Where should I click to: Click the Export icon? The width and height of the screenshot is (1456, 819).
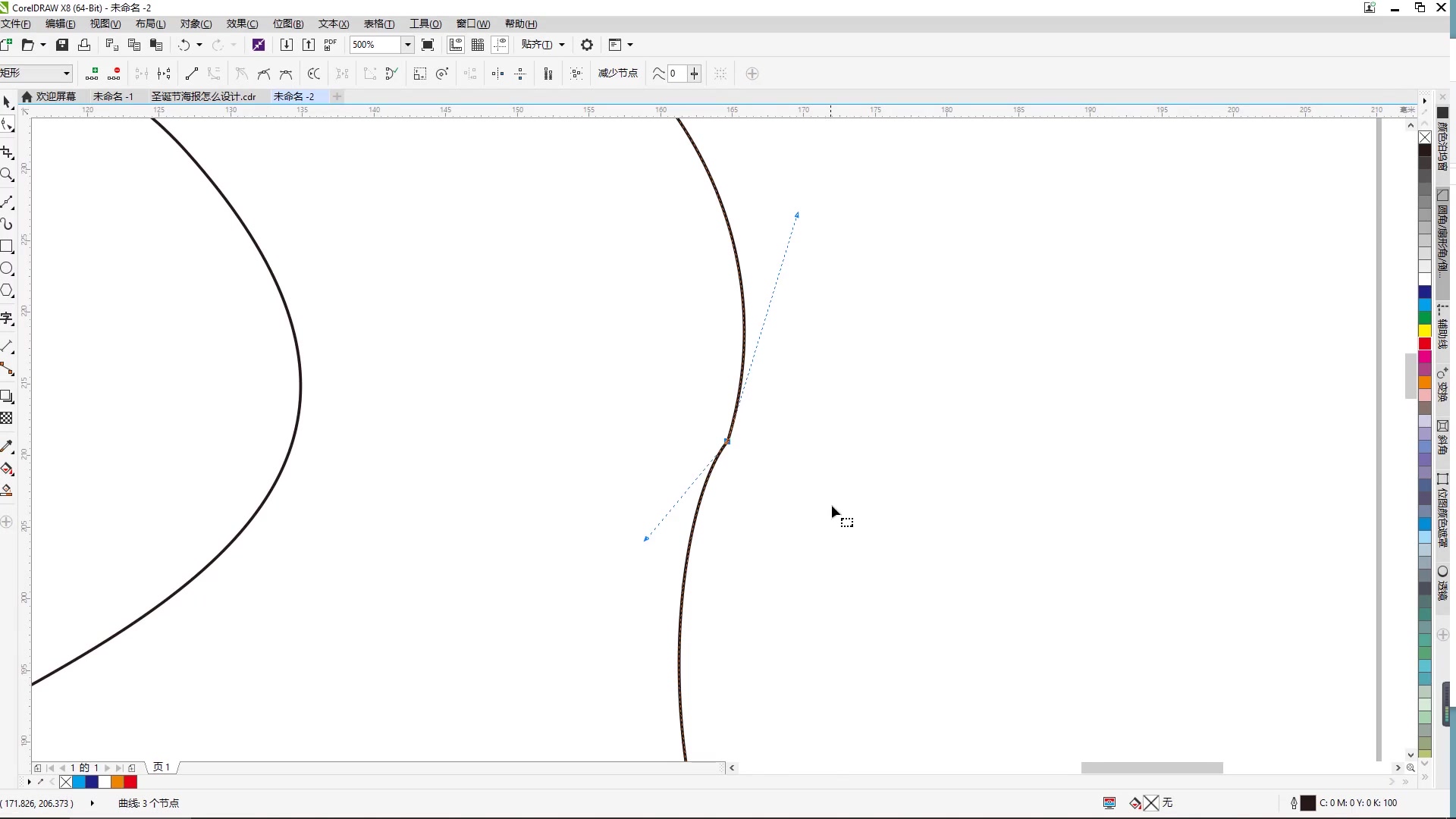[x=308, y=45]
